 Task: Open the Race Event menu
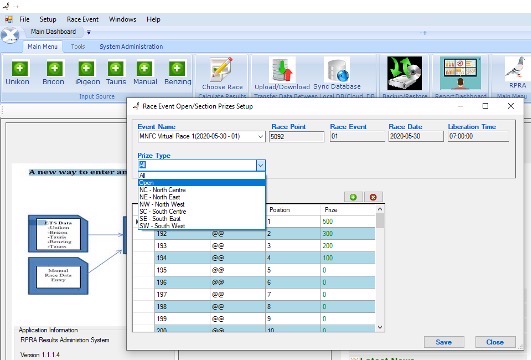[x=83, y=19]
